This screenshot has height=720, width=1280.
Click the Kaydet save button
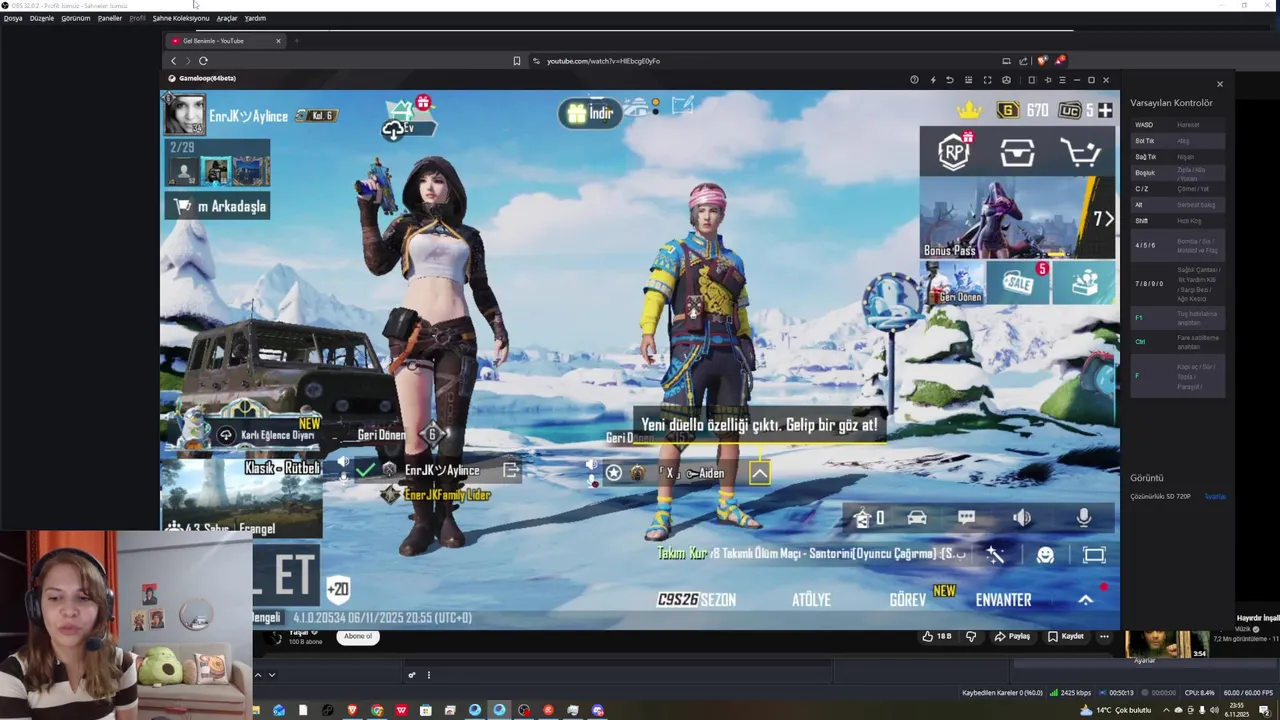[x=1065, y=636]
